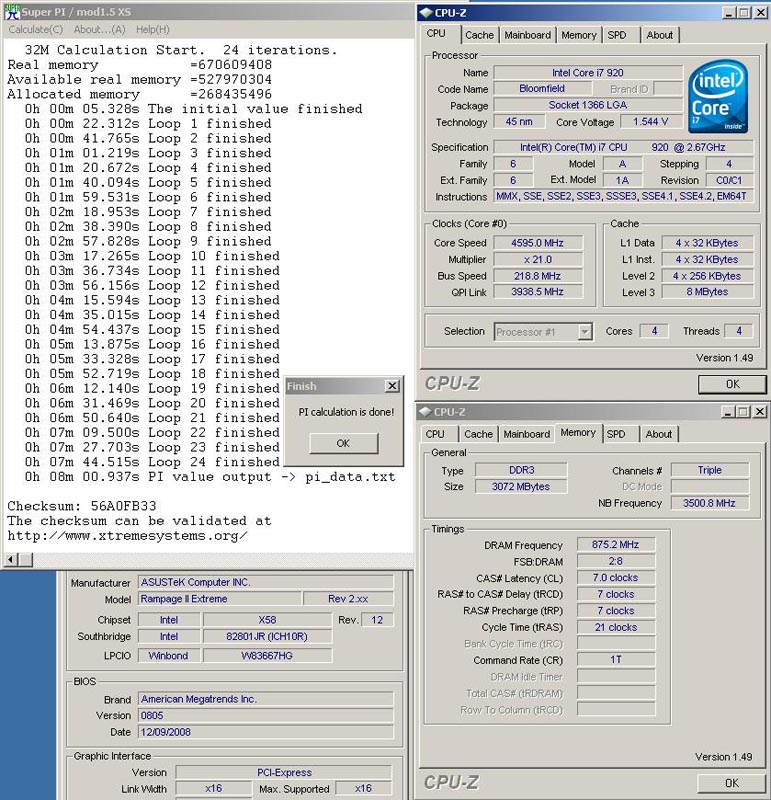Click the Core Speed value 4595.0 MHz

[537, 243]
